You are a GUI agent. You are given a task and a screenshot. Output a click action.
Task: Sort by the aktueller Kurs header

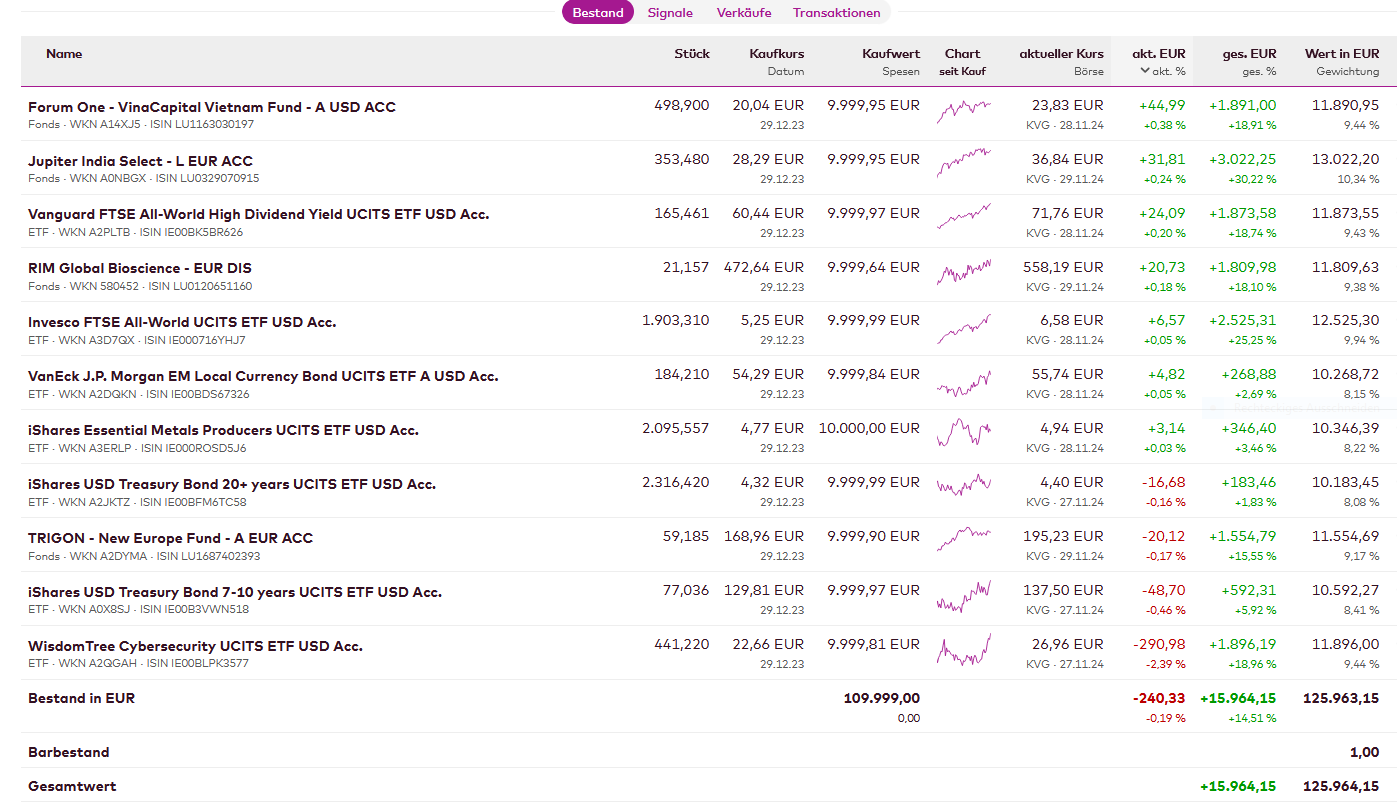click(x=1061, y=54)
